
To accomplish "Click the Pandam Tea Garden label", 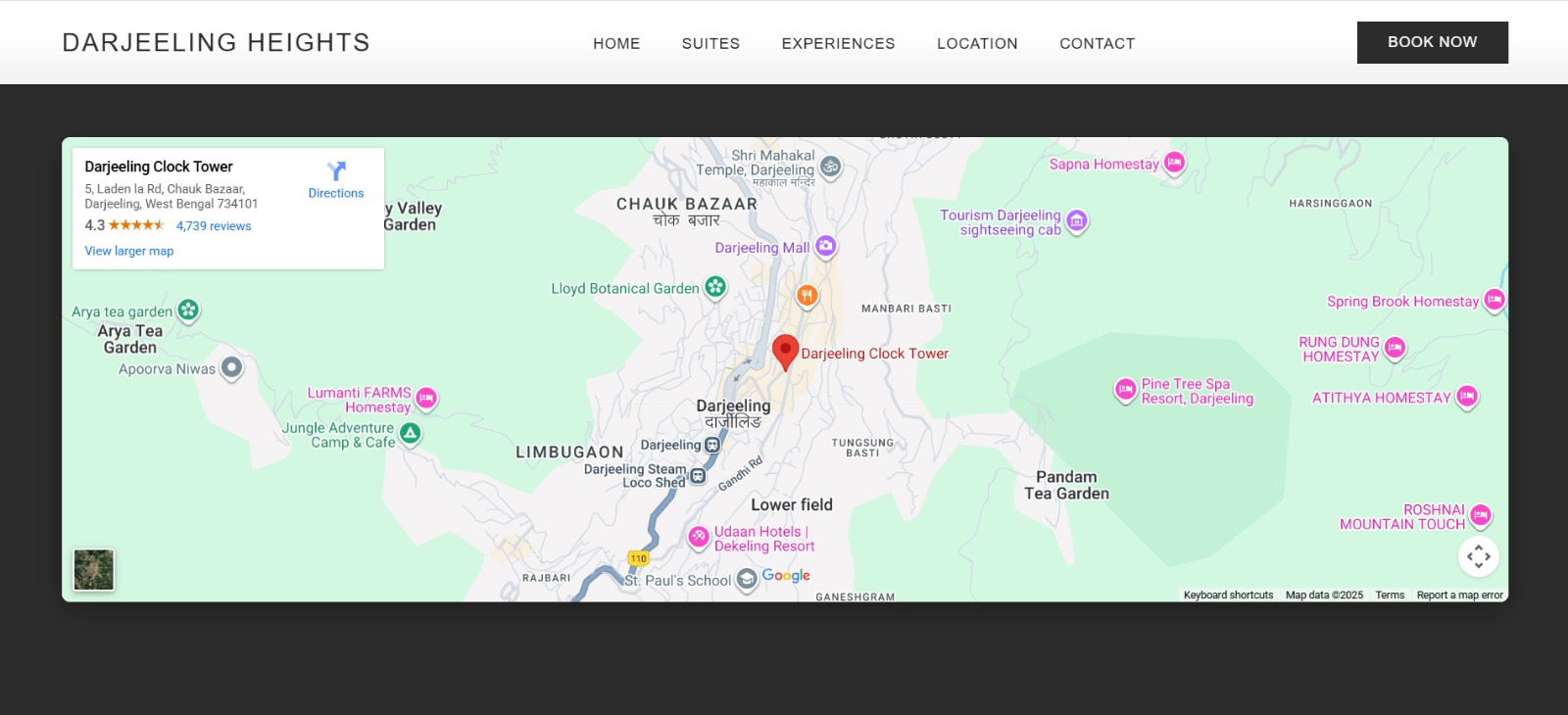I will coord(1067,485).
